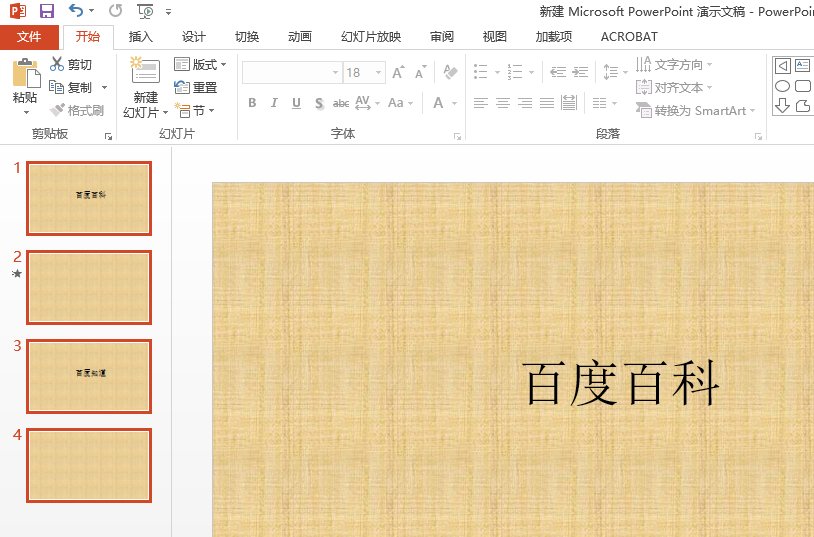Screen dimensions: 814x537
Task: Toggle Bold formatting
Action: (x=252, y=103)
